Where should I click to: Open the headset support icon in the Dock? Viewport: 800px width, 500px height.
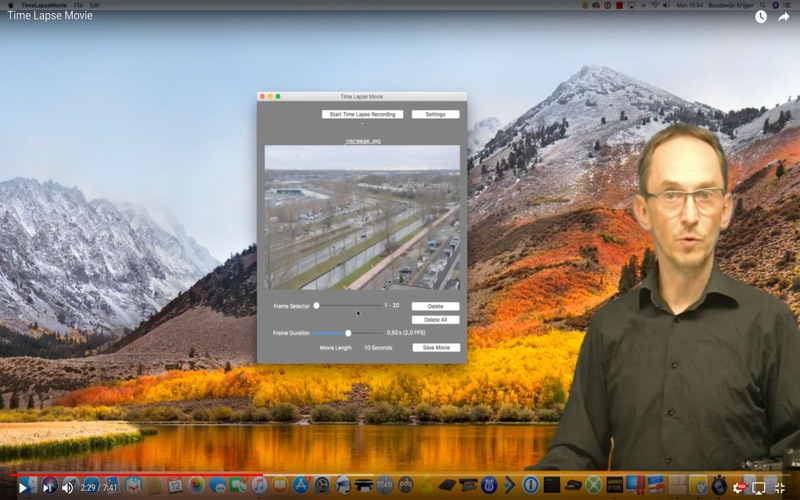coord(343,485)
